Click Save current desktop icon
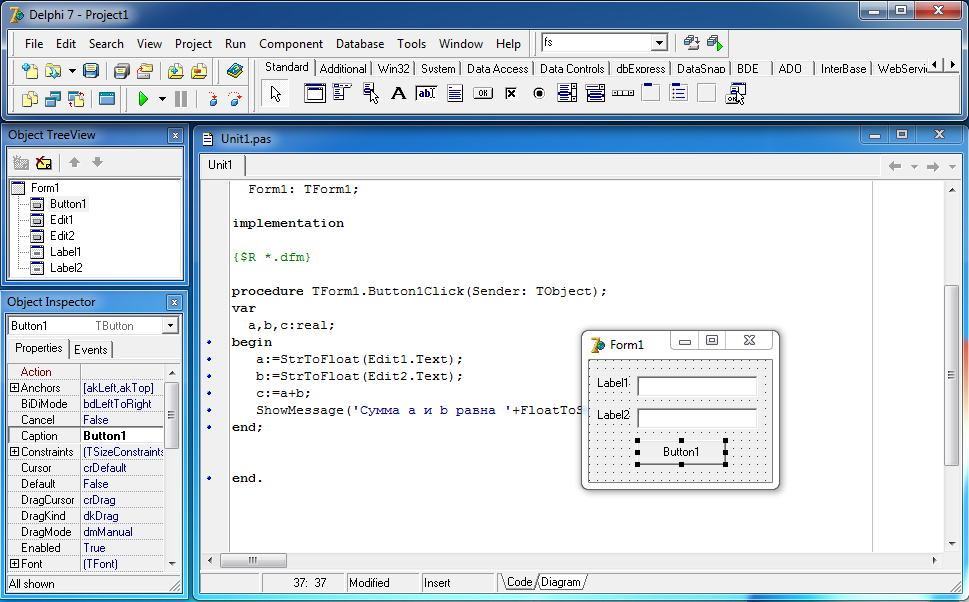Viewport: 969px width, 602px height. [x=692, y=43]
